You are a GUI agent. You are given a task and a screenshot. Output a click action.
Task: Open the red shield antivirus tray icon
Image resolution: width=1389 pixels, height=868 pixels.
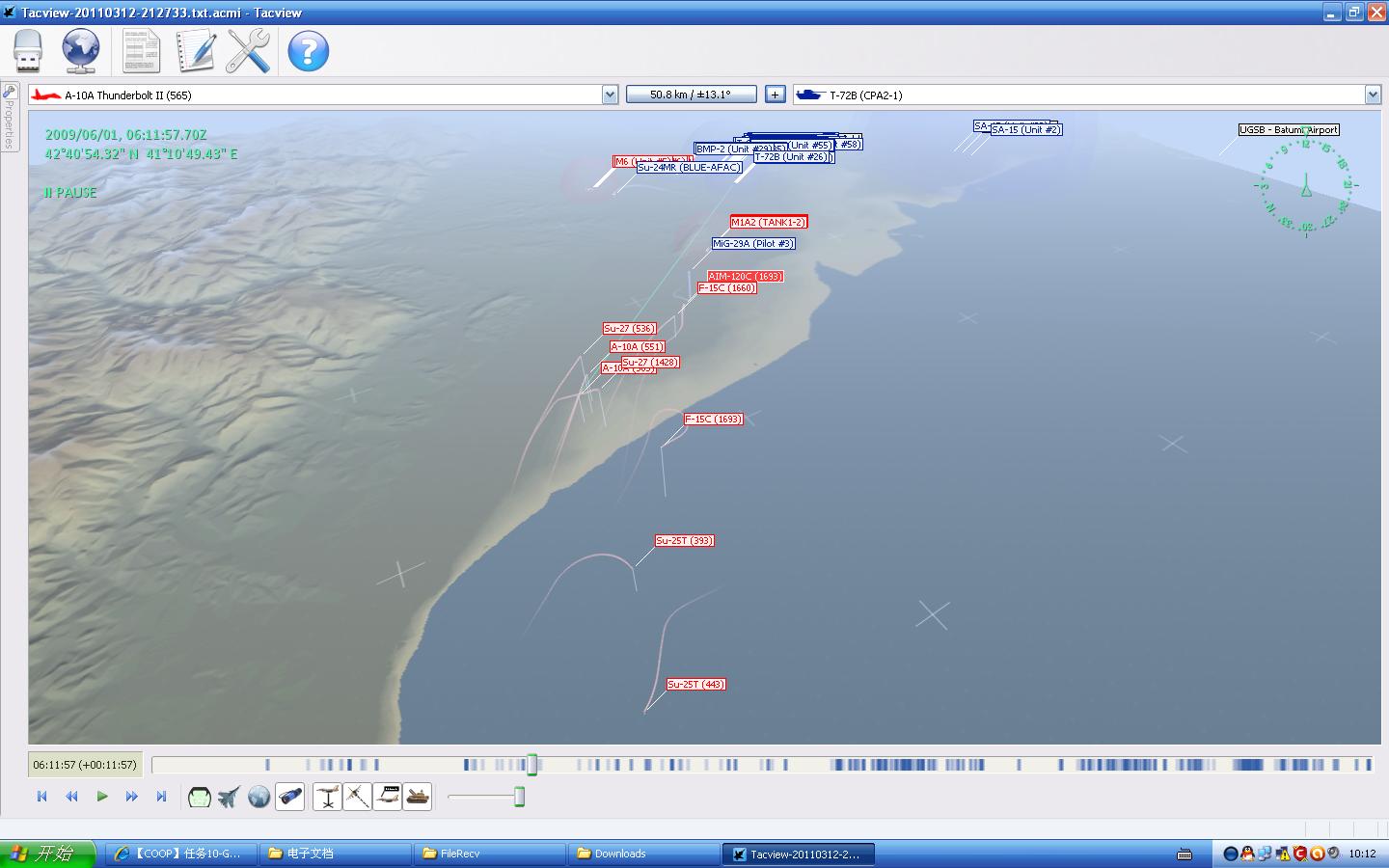[x=1299, y=854]
